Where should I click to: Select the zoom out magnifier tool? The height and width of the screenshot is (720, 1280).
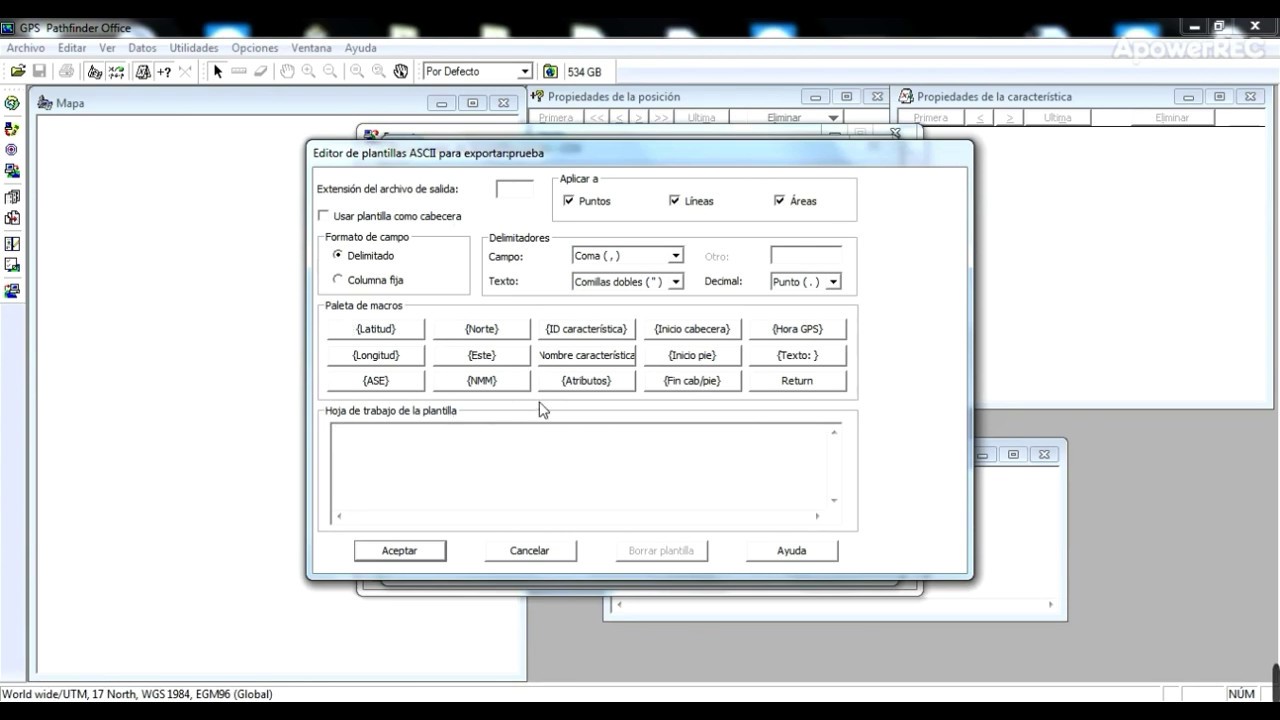pos(330,71)
